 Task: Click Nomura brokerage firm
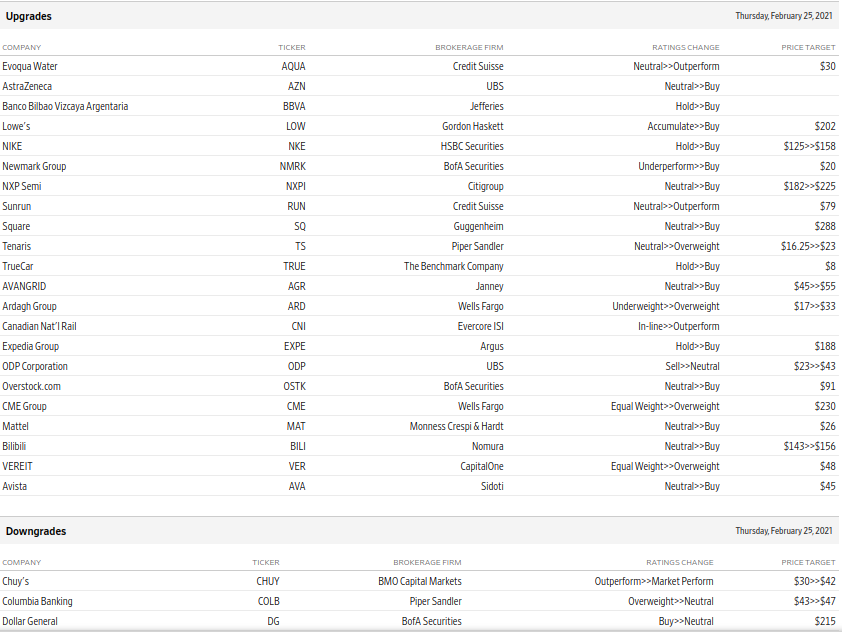(x=488, y=446)
